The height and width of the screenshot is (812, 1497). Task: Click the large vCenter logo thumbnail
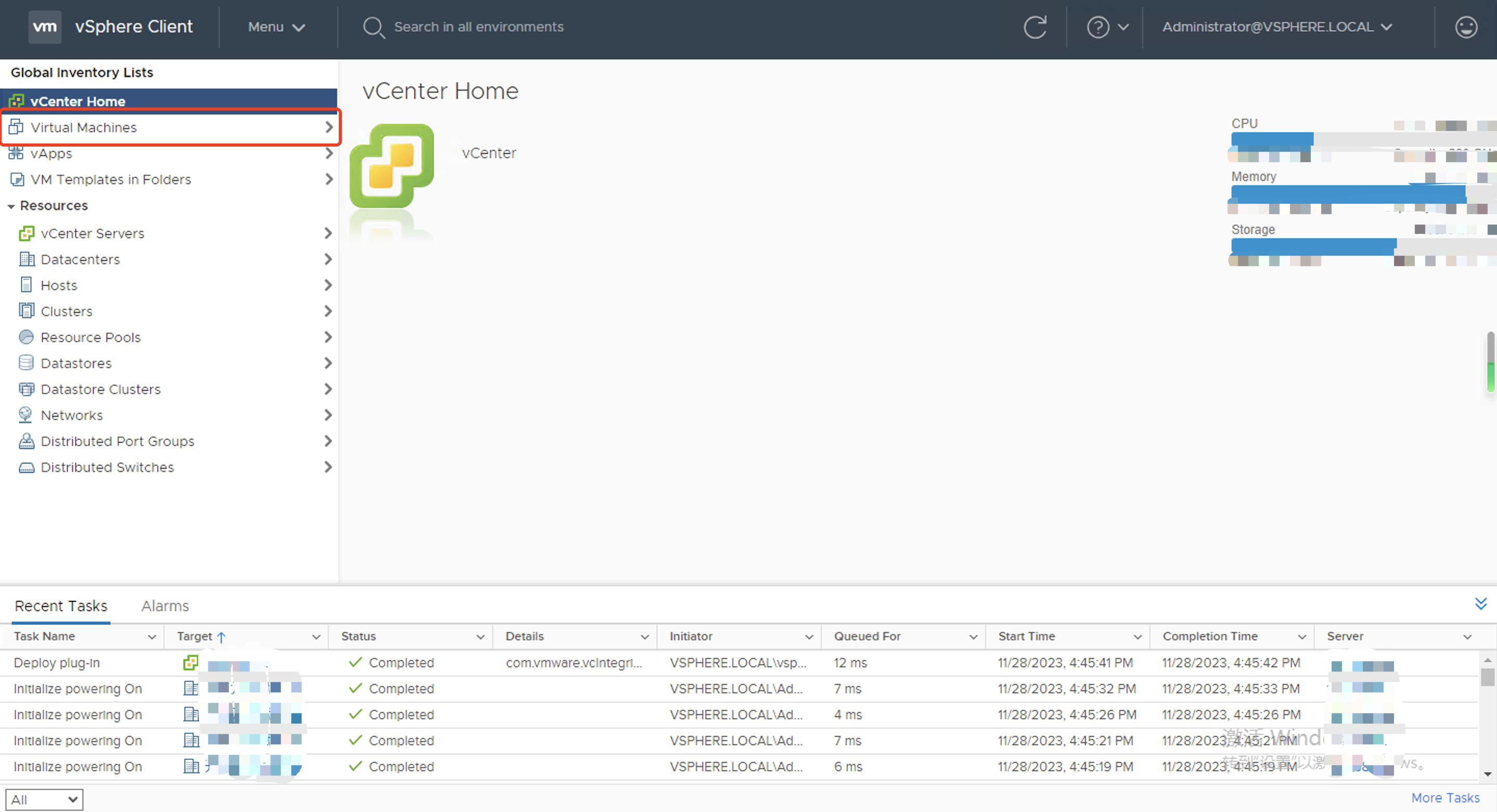coord(392,165)
